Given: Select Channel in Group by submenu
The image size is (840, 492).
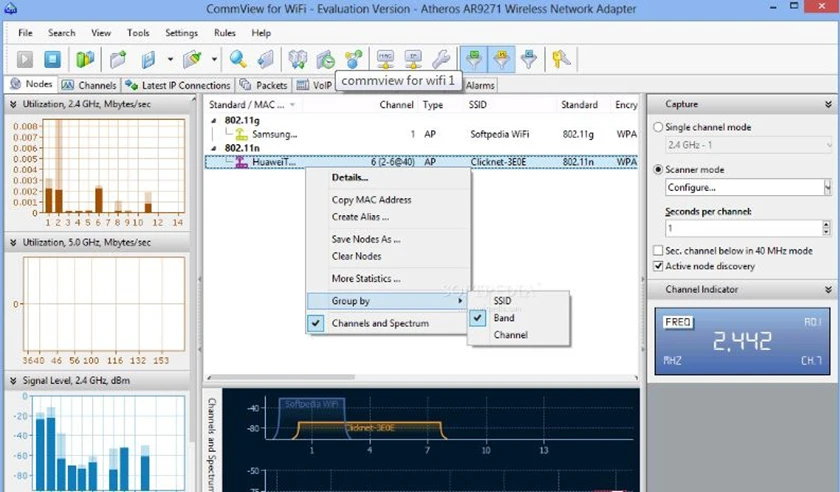Looking at the screenshot, I should pyautogui.click(x=511, y=334).
